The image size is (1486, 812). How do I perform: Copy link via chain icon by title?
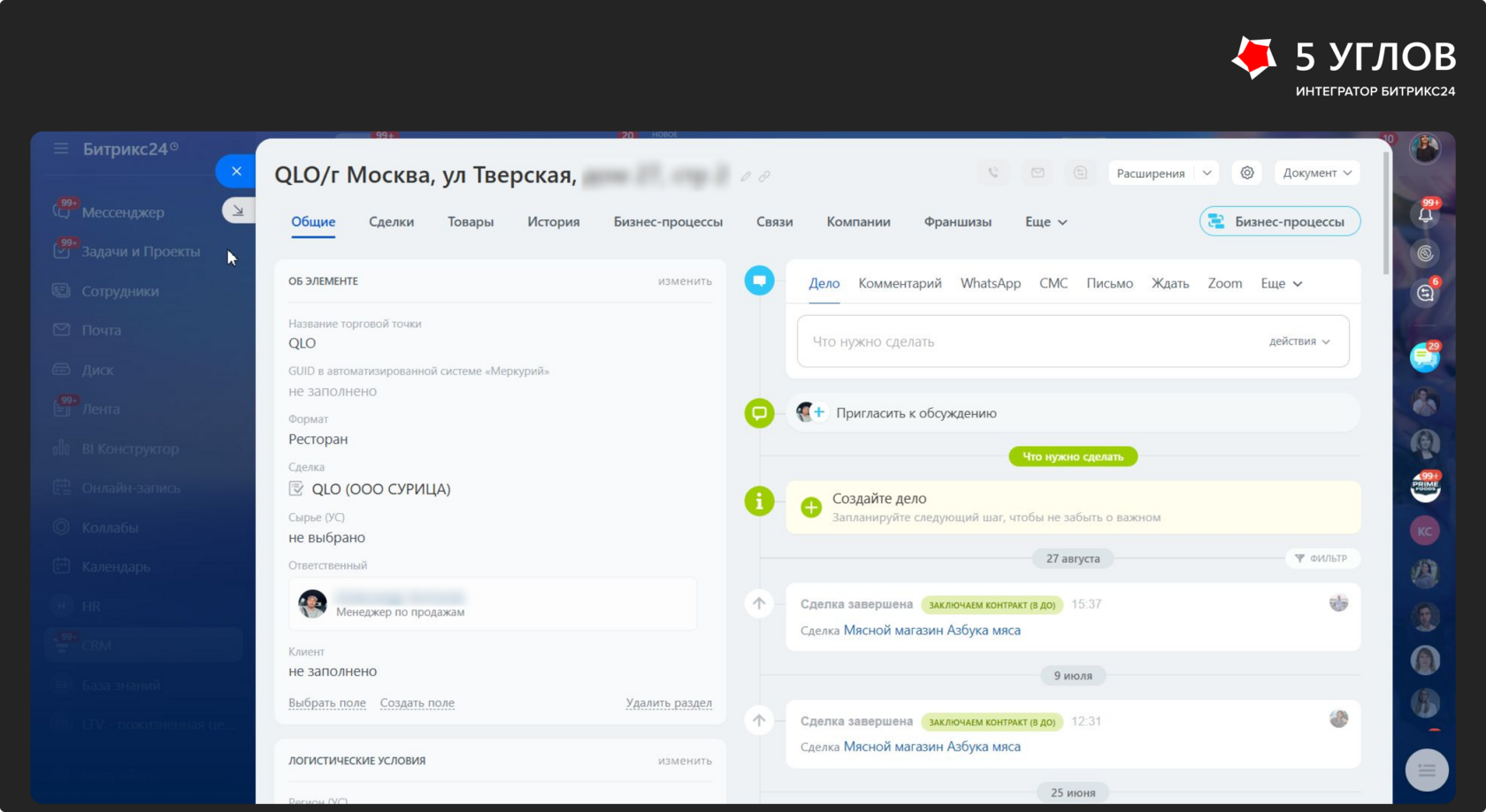pyautogui.click(x=764, y=177)
